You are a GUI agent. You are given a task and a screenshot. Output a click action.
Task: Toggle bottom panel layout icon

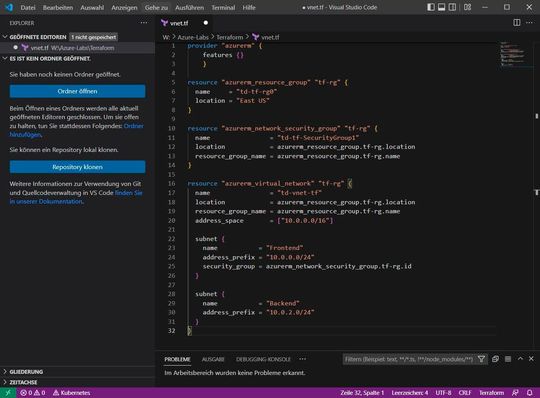[x=442, y=7]
